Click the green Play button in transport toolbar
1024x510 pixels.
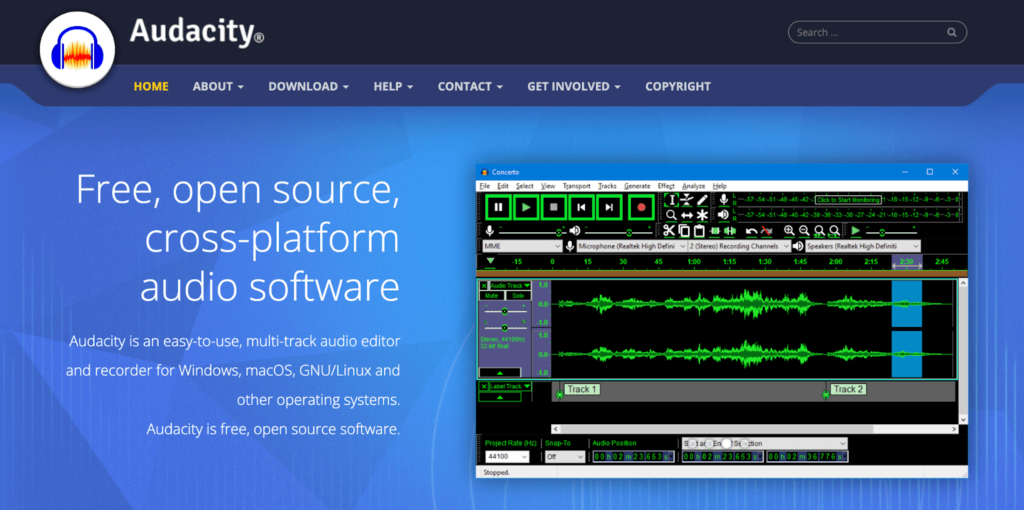click(526, 207)
